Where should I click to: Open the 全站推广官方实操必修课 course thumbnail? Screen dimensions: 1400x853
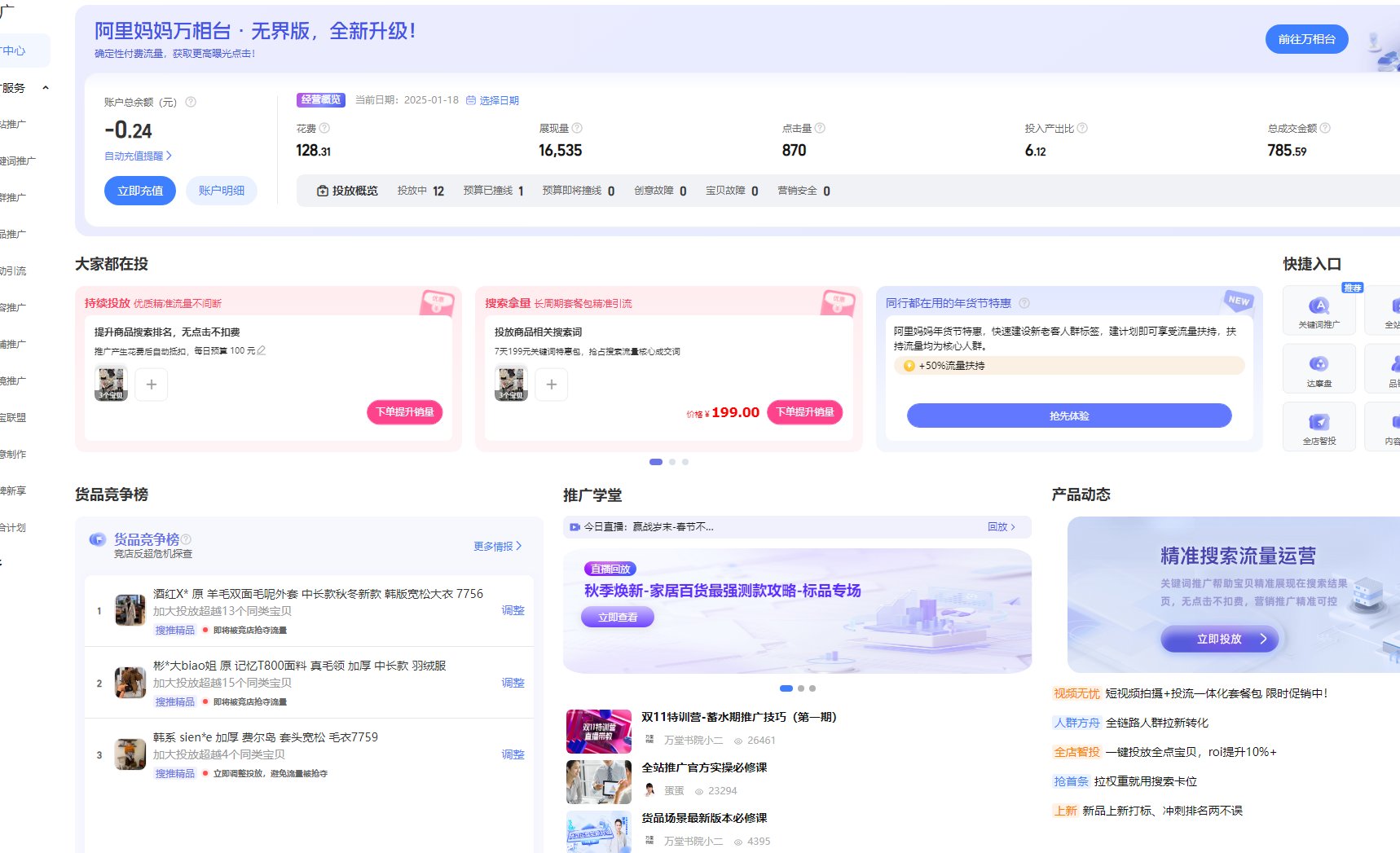pos(599,781)
